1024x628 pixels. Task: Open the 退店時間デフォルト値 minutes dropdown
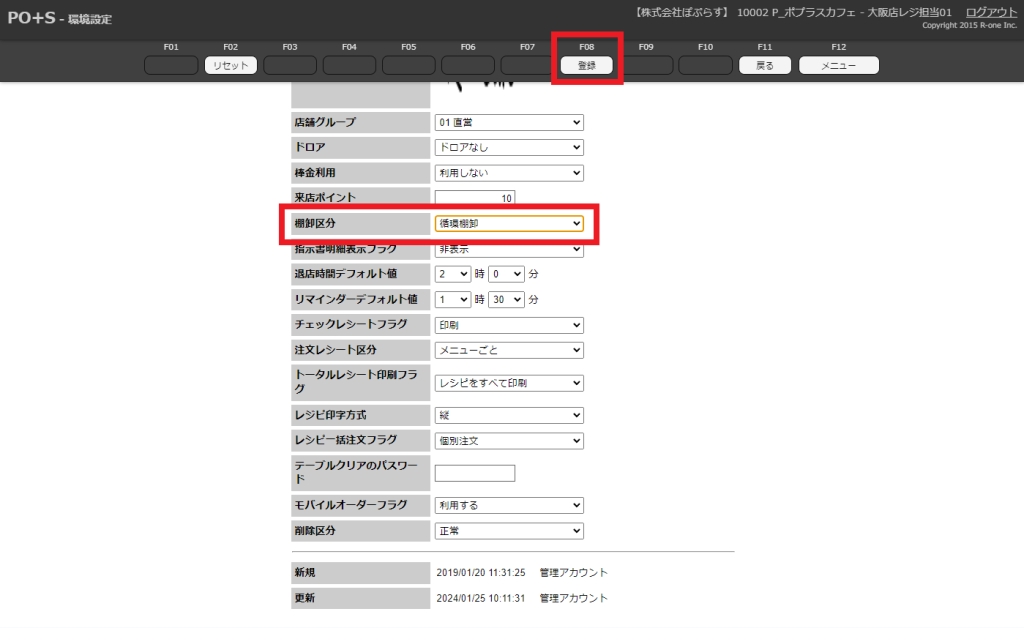506,273
